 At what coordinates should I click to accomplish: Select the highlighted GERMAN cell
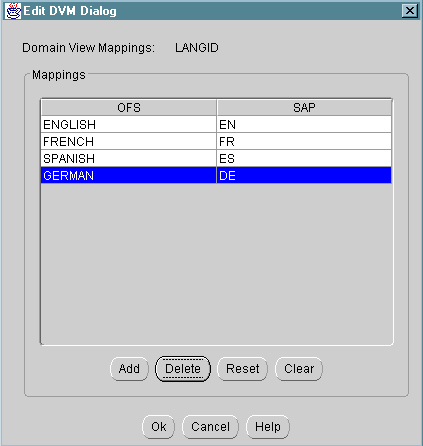[129, 175]
